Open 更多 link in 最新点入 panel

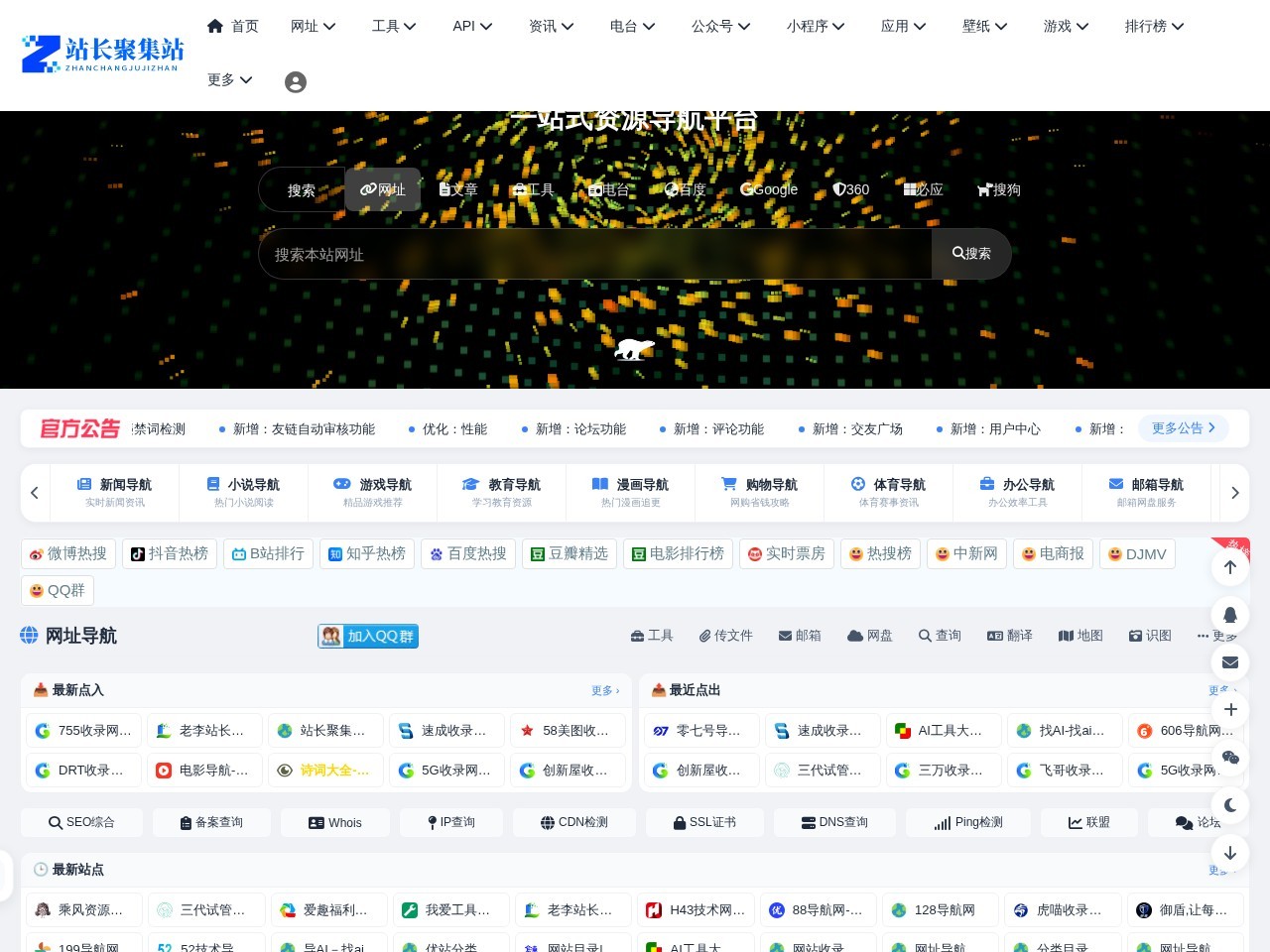point(605,690)
